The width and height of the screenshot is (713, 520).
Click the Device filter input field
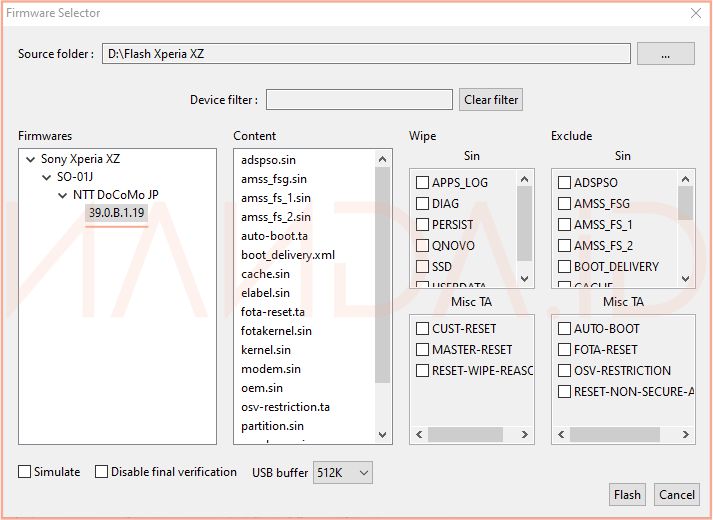click(x=359, y=100)
